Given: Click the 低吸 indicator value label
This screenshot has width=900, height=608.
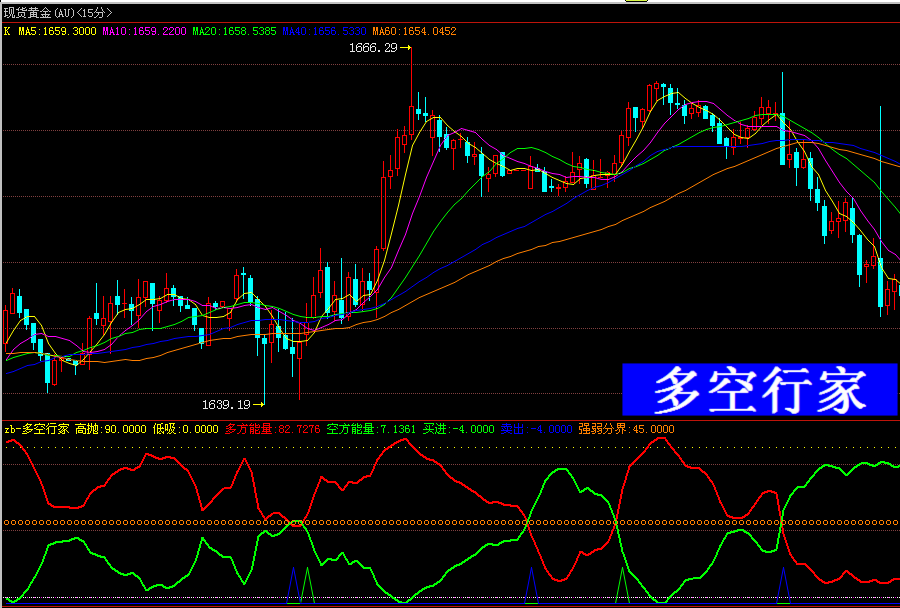Looking at the screenshot, I should click(185, 429).
